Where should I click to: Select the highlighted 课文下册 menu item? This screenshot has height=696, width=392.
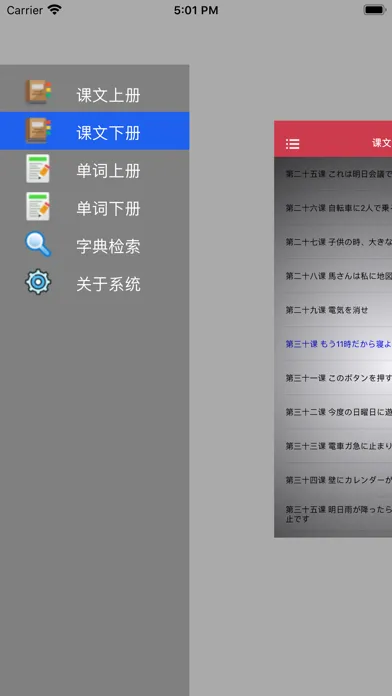95,131
